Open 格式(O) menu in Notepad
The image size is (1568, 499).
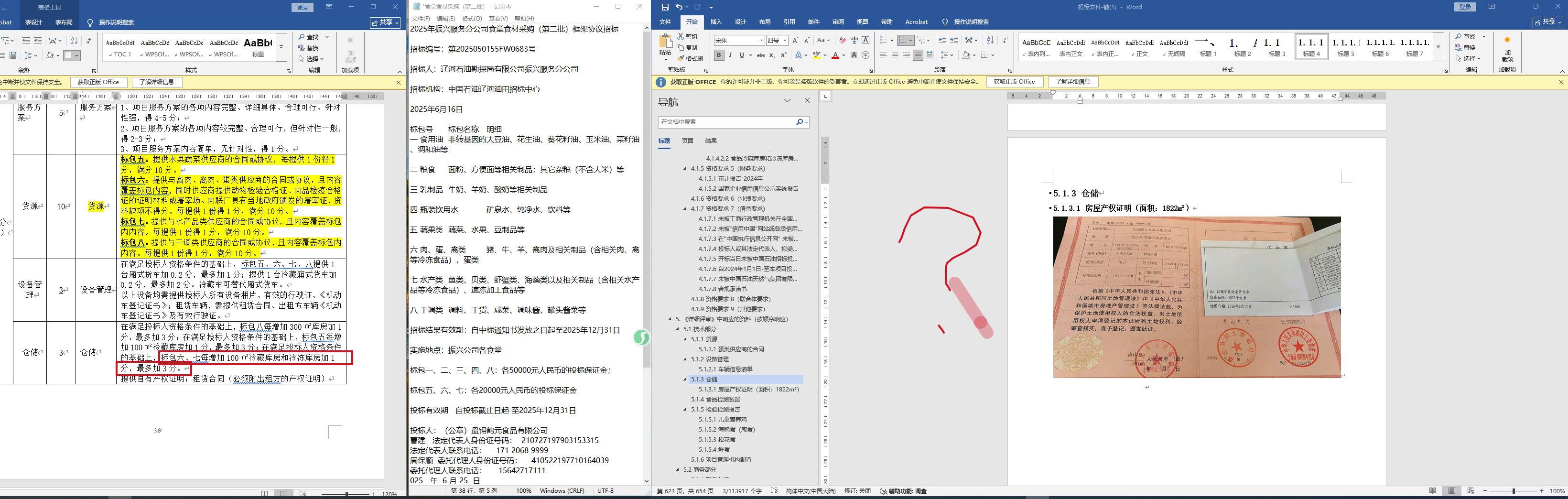(472, 18)
